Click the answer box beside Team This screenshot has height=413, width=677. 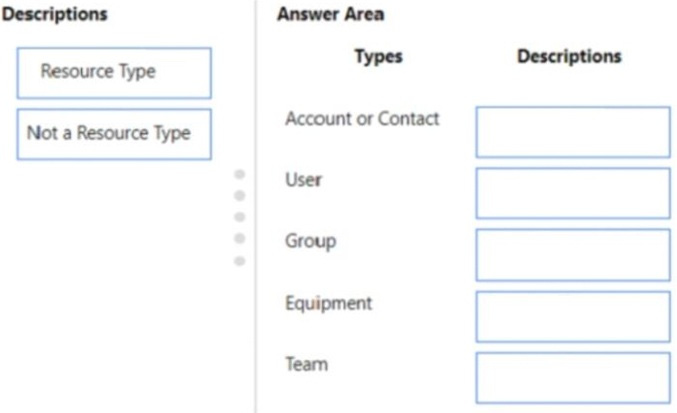[x=573, y=378]
